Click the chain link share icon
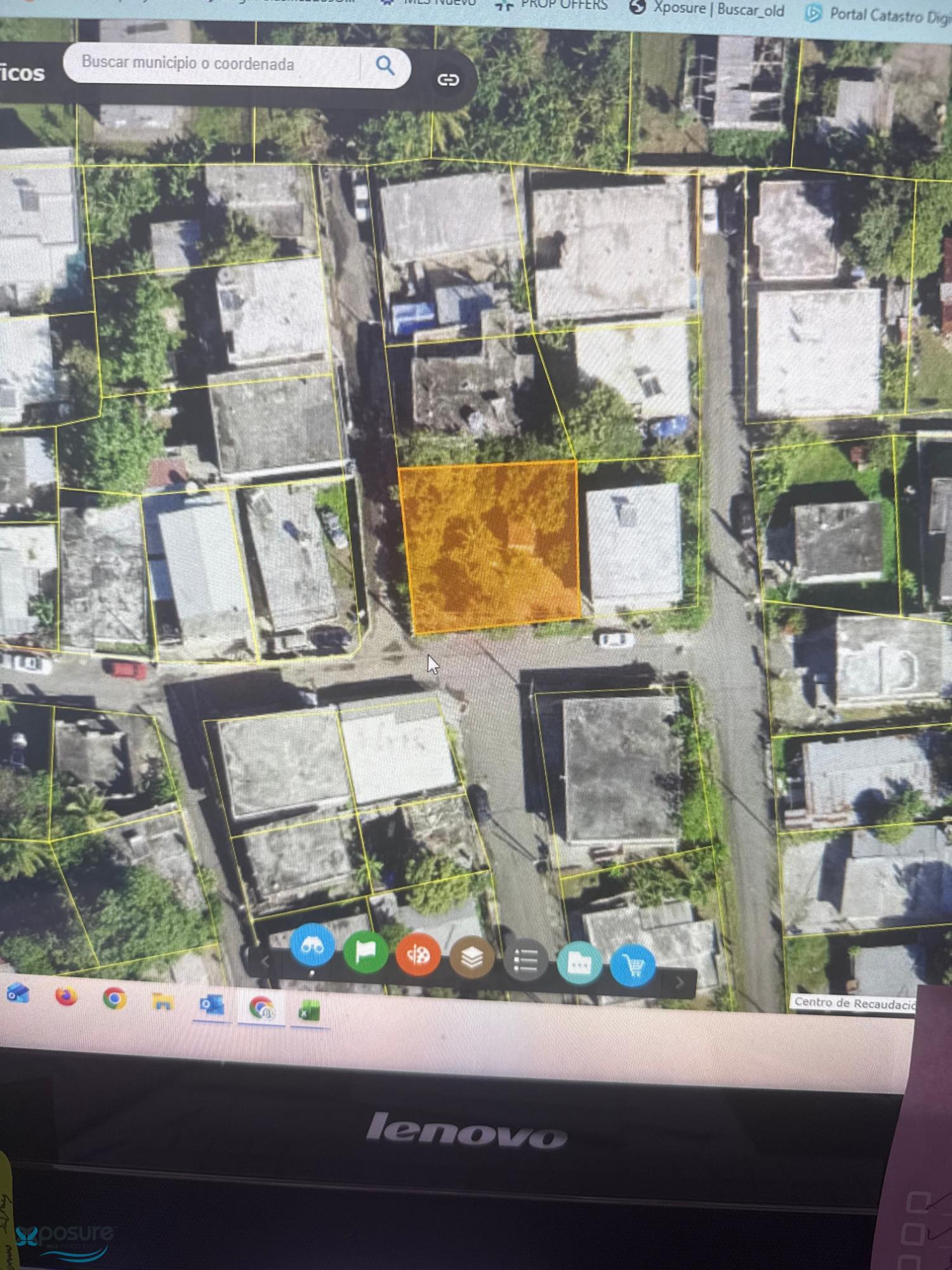 pyautogui.click(x=448, y=79)
